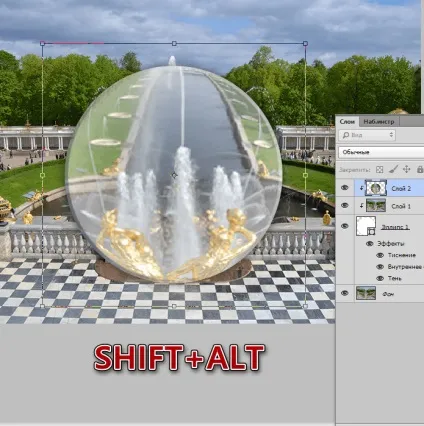This screenshot has width=424, height=426.
Task: Click the top-middle transform handle
Action: point(174,44)
